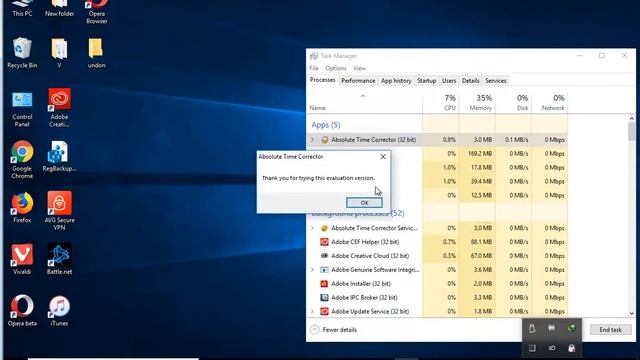Expand the Adobe Genuine Software Integrity row
The width and height of the screenshot is (640, 360).
(313, 270)
